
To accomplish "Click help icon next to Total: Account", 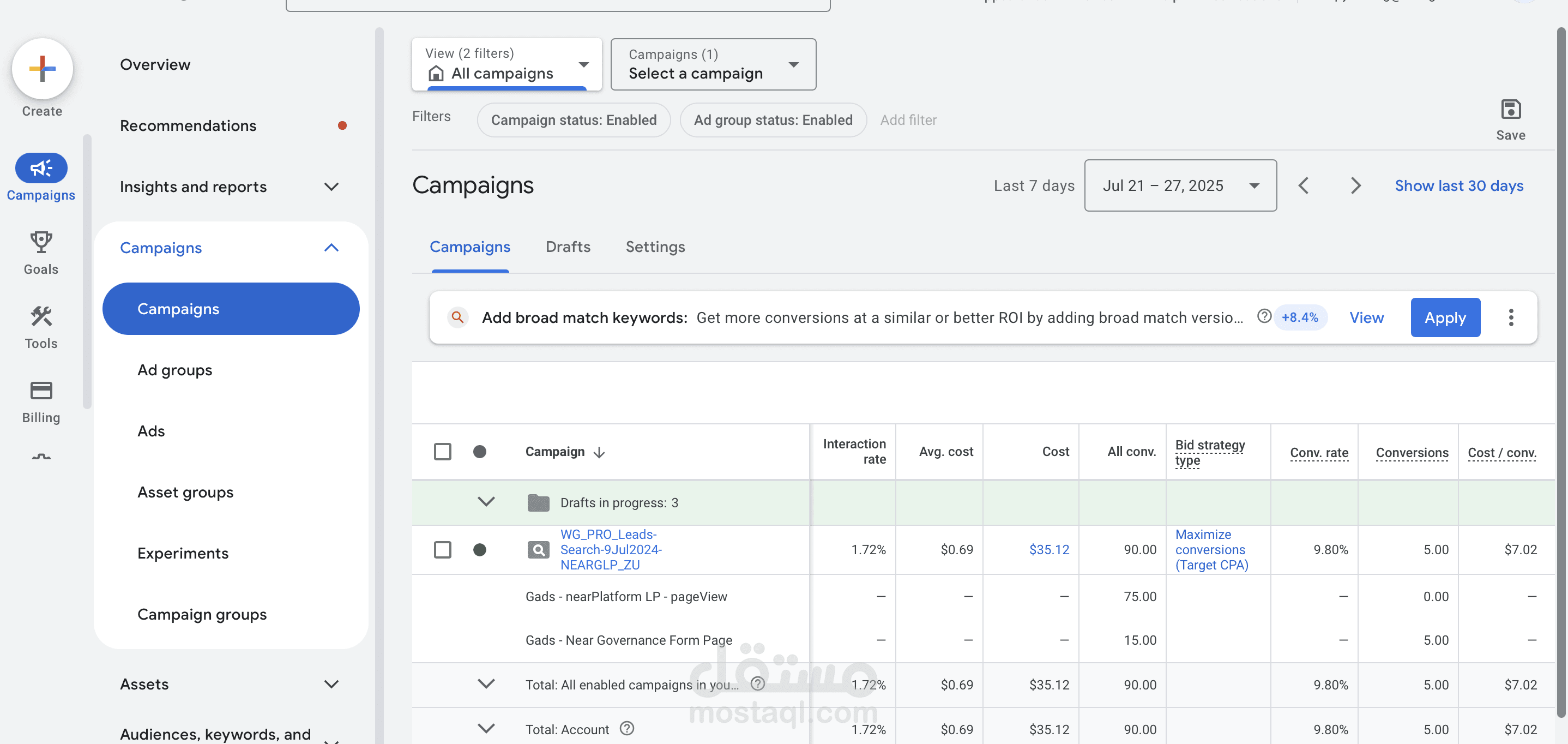I will coord(627,729).
